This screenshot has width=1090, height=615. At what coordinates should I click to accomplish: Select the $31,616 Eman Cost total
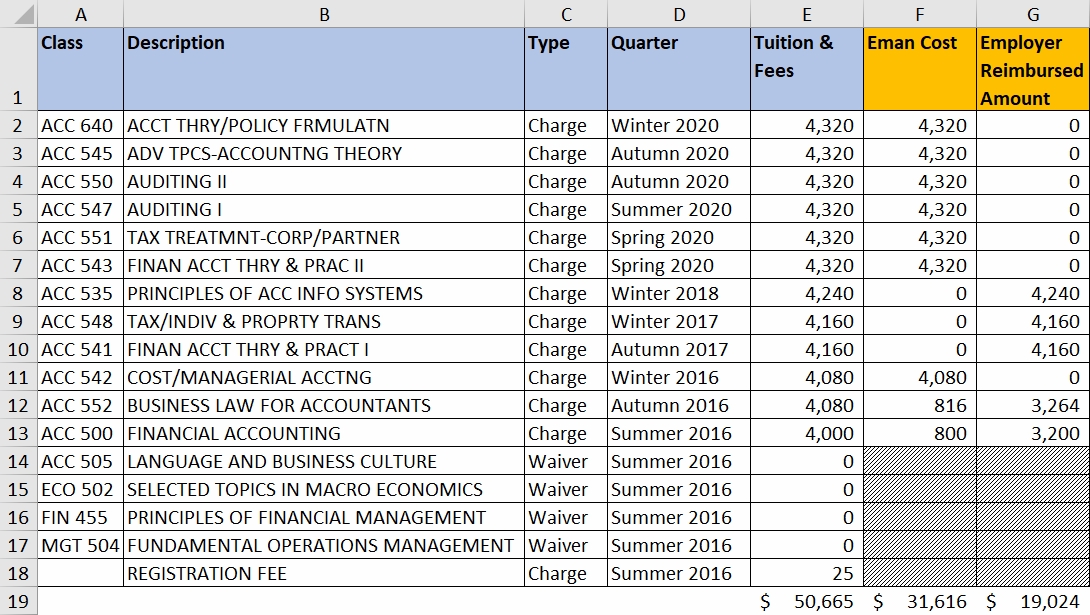click(919, 601)
